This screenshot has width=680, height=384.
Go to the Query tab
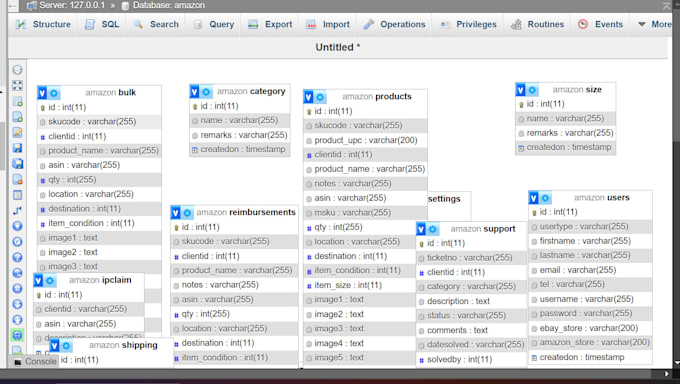[214, 24]
